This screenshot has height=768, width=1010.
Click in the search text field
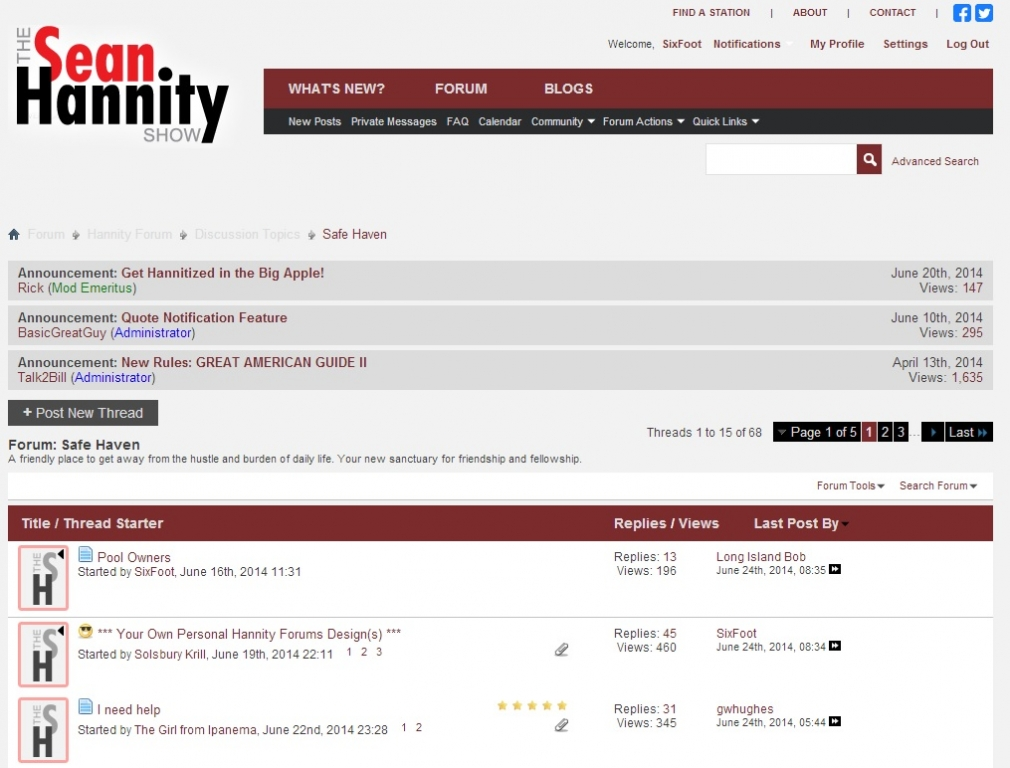point(781,159)
